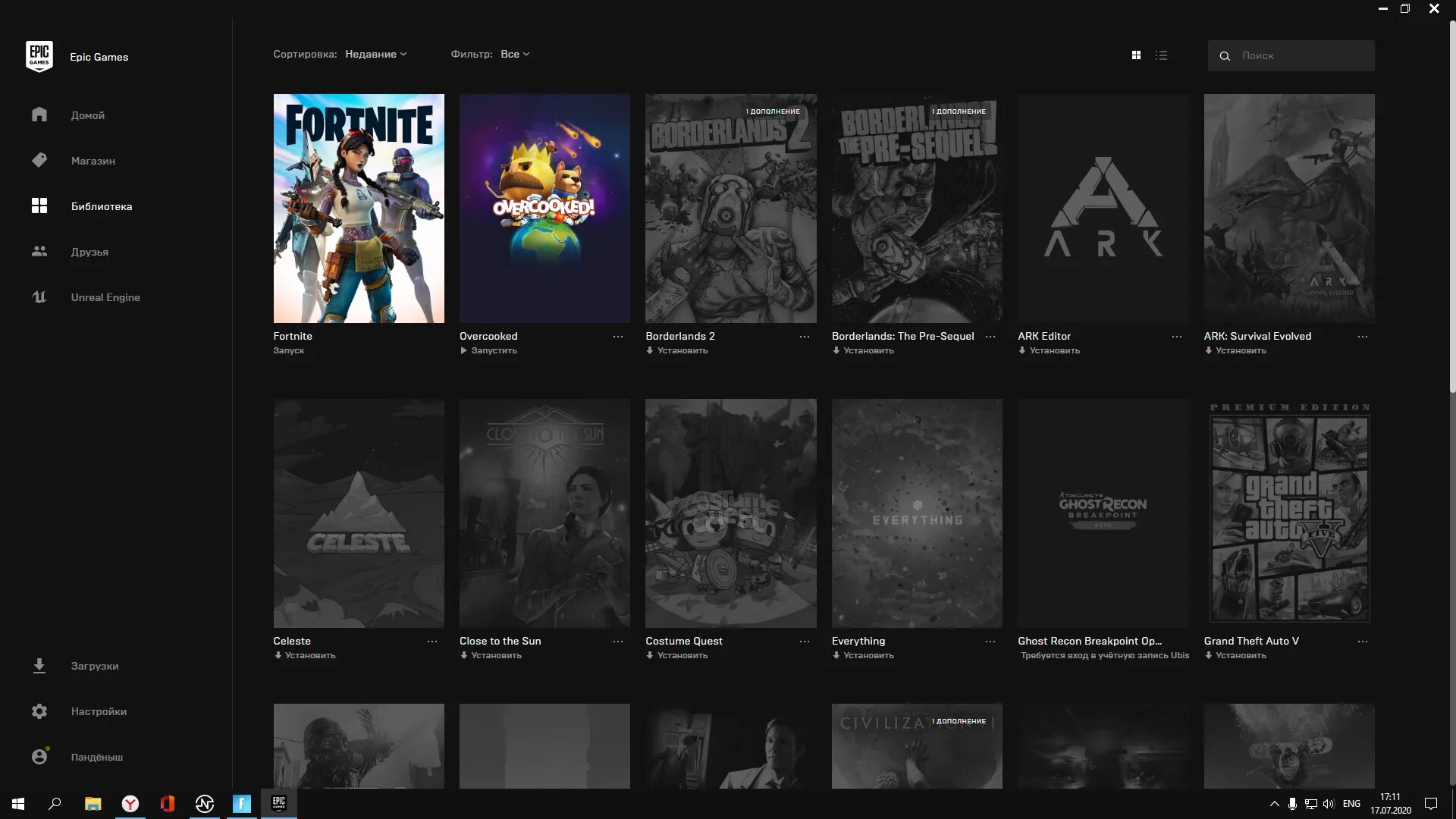Open the volume tray icon
This screenshot has height=819, width=1456.
pos(1329,804)
